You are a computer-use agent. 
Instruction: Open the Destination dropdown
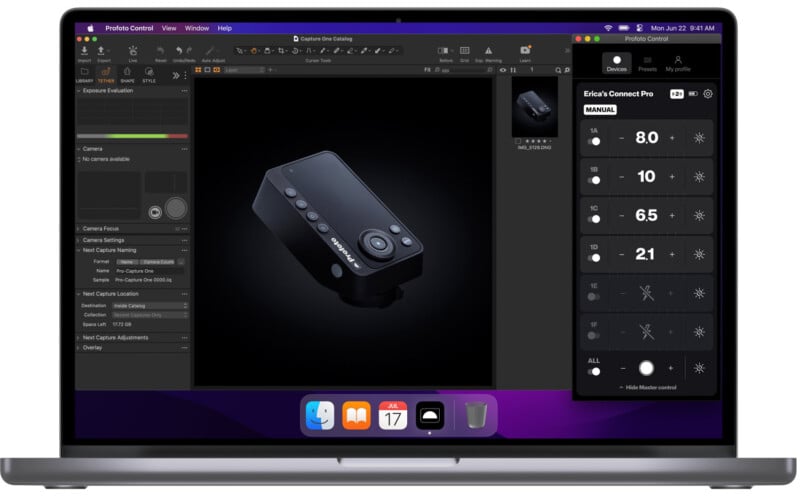point(150,306)
